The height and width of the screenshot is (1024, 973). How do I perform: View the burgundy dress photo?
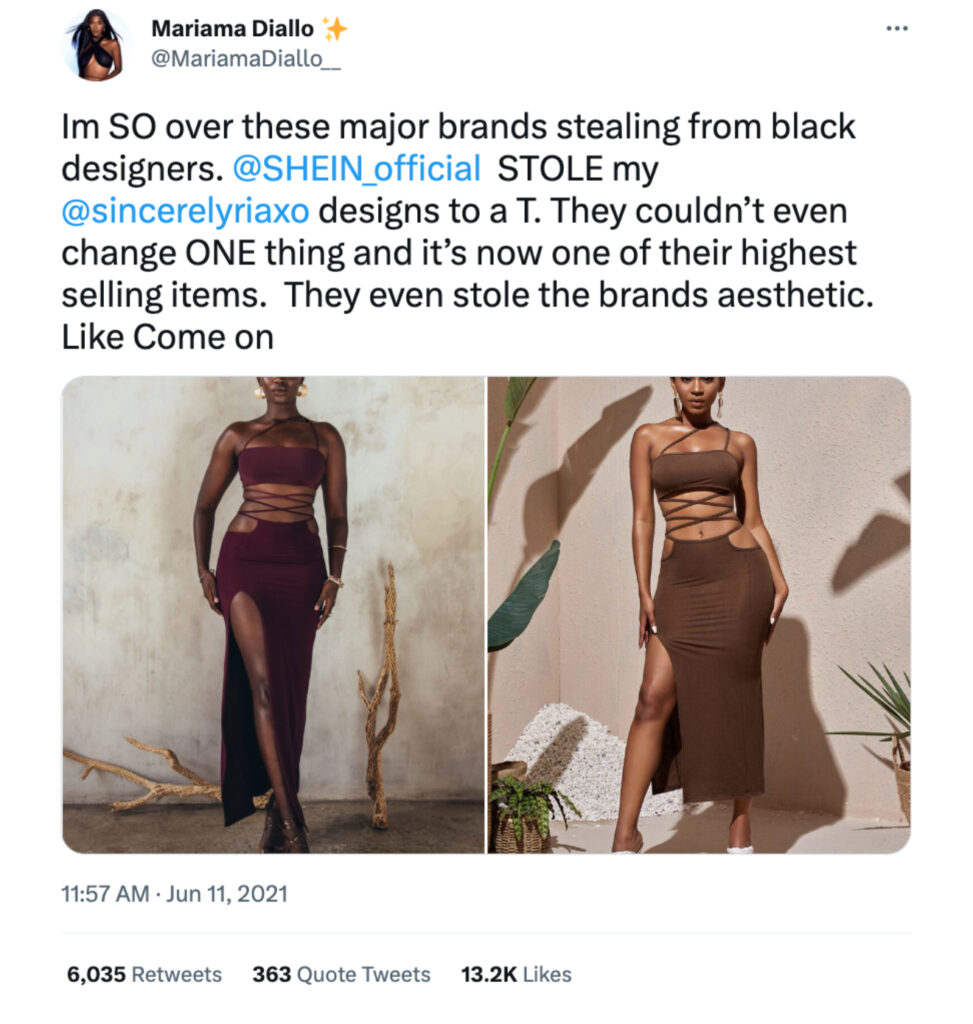tap(274, 615)
